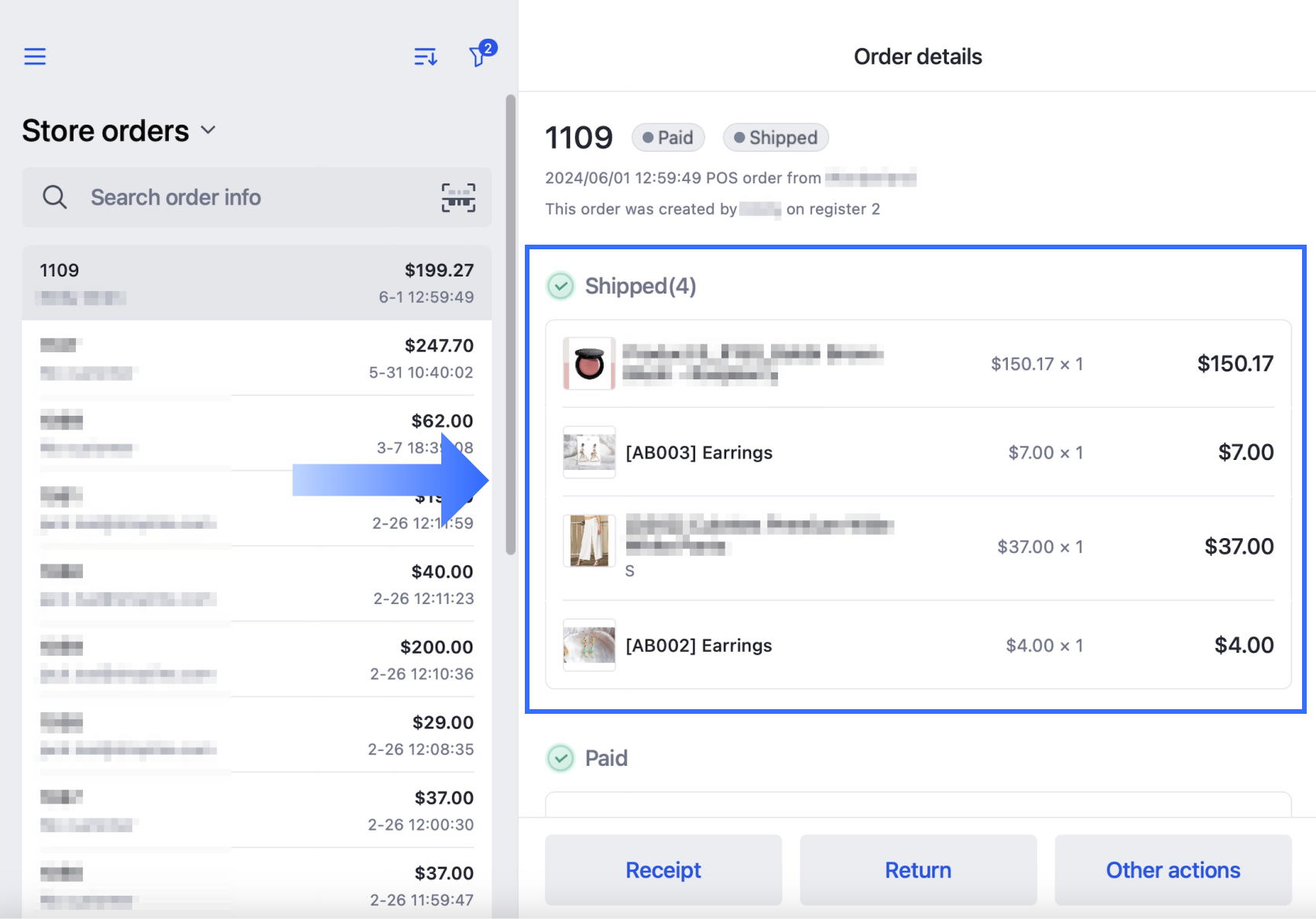Click the Shipped(4) section heading
The height and width of the screenshot is (919, 1316).
641,286
